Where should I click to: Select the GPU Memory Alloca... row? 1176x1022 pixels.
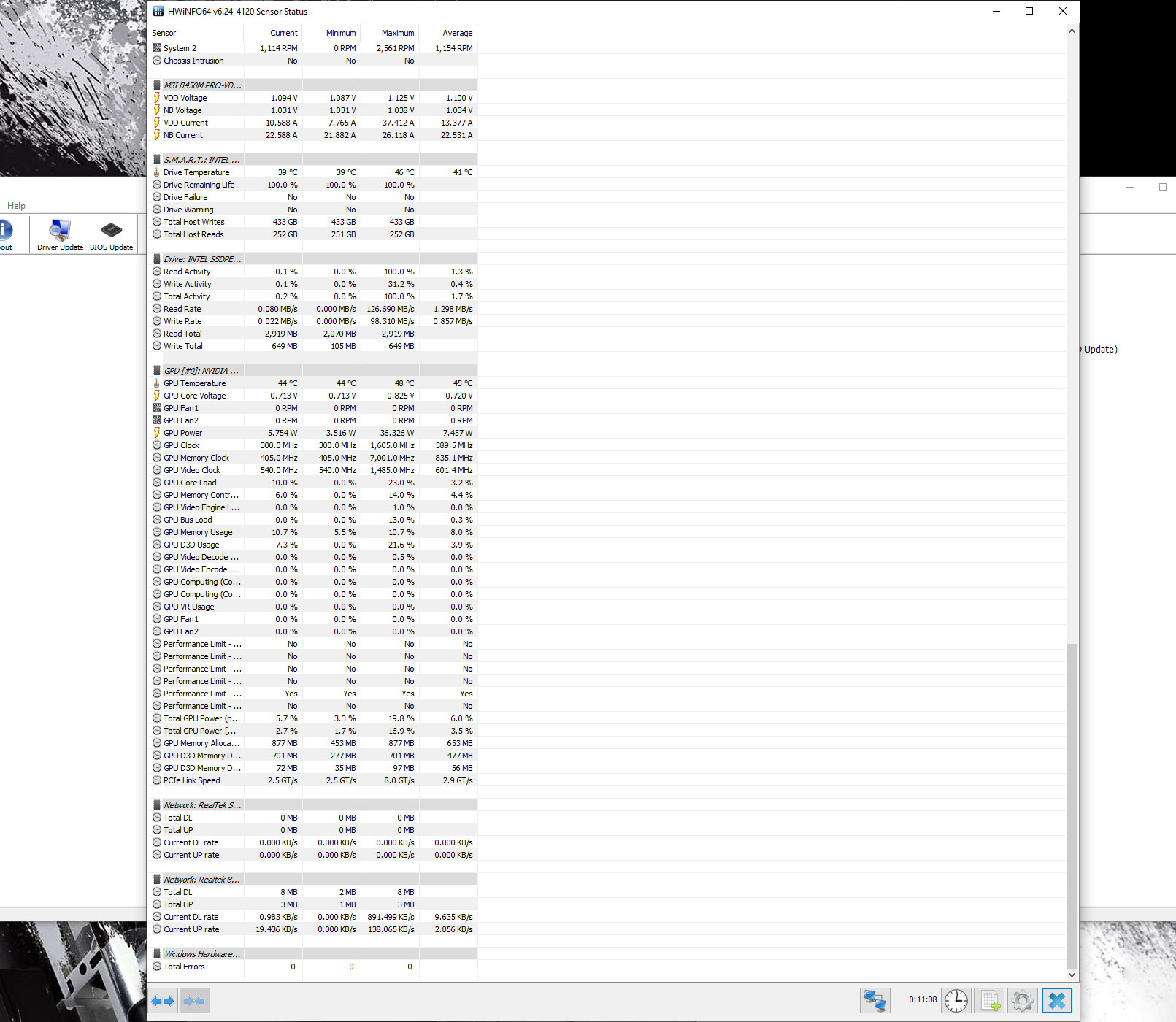[x=314, y=743]
